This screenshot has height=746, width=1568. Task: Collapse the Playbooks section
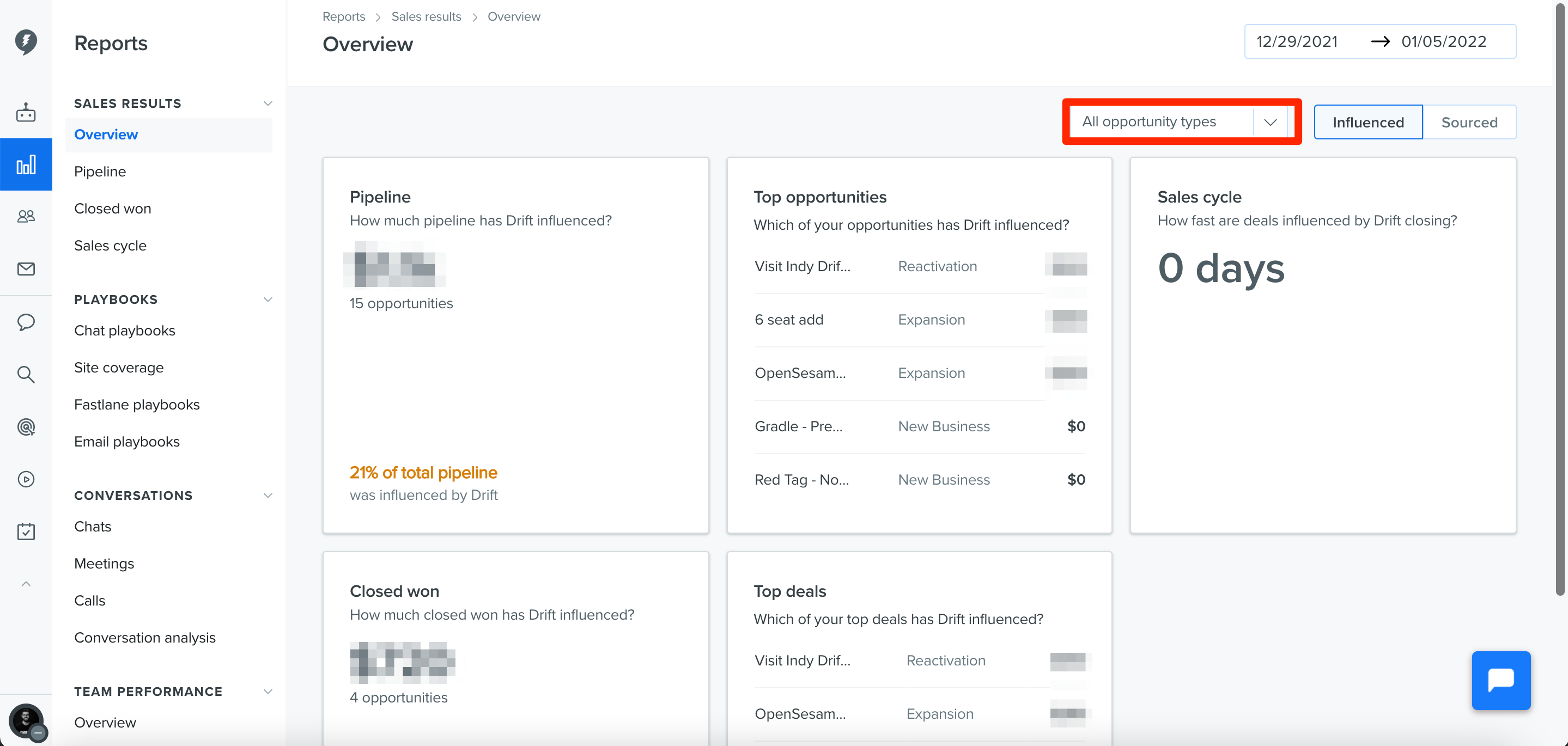pos(267,299)
